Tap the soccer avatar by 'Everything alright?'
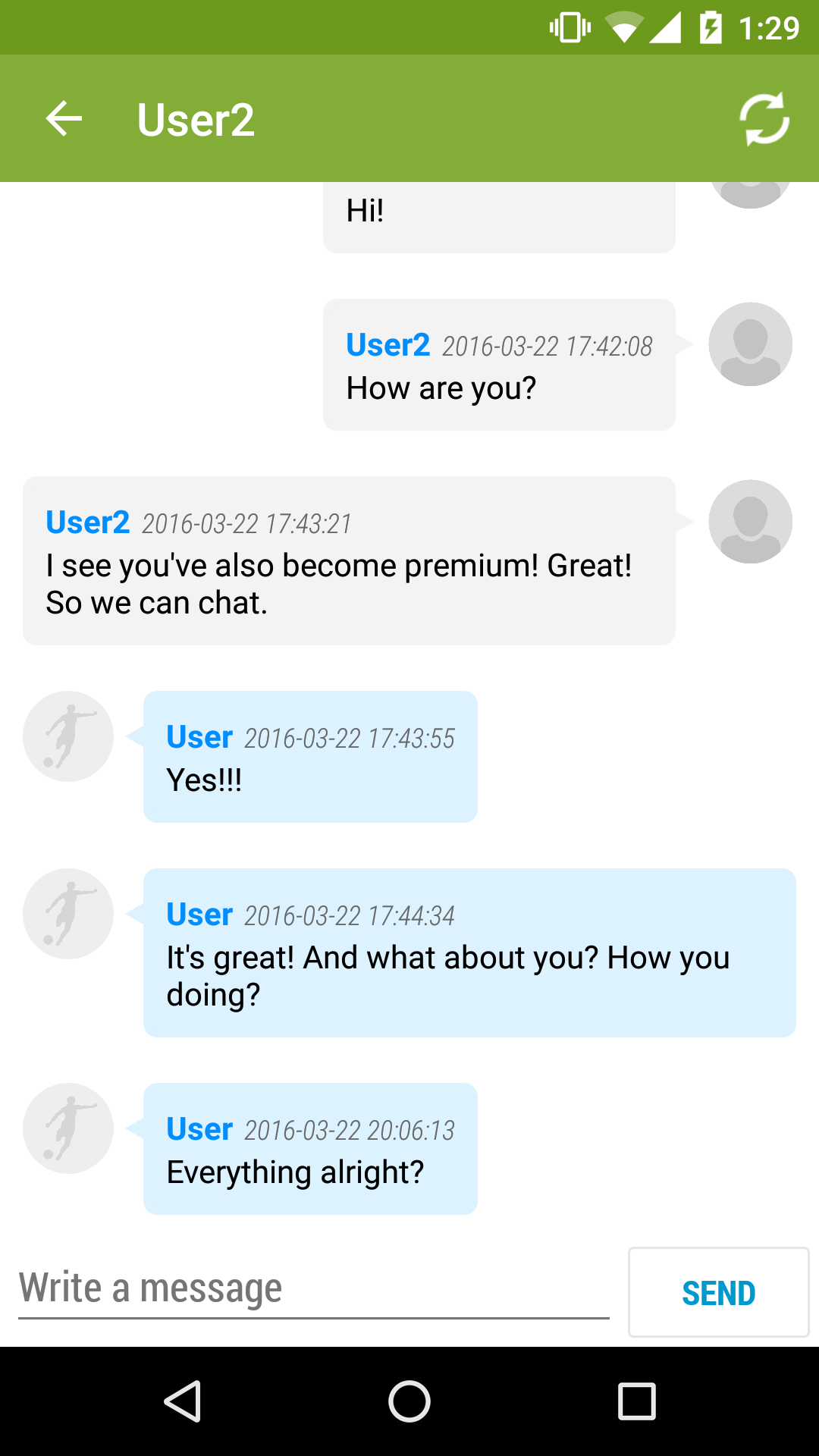 [x=68, y=1128]
